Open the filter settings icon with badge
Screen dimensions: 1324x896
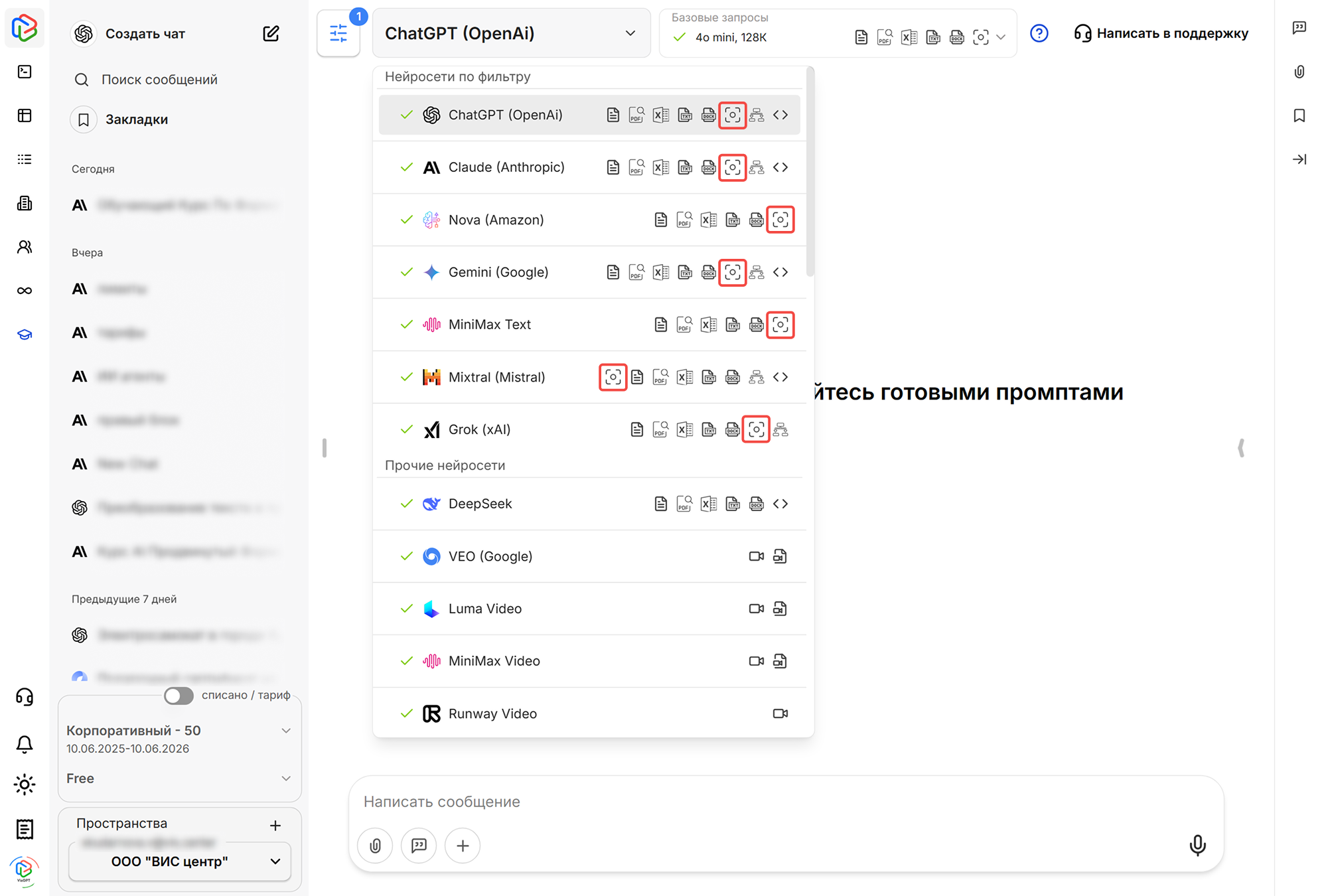click(x=338, y=33)
